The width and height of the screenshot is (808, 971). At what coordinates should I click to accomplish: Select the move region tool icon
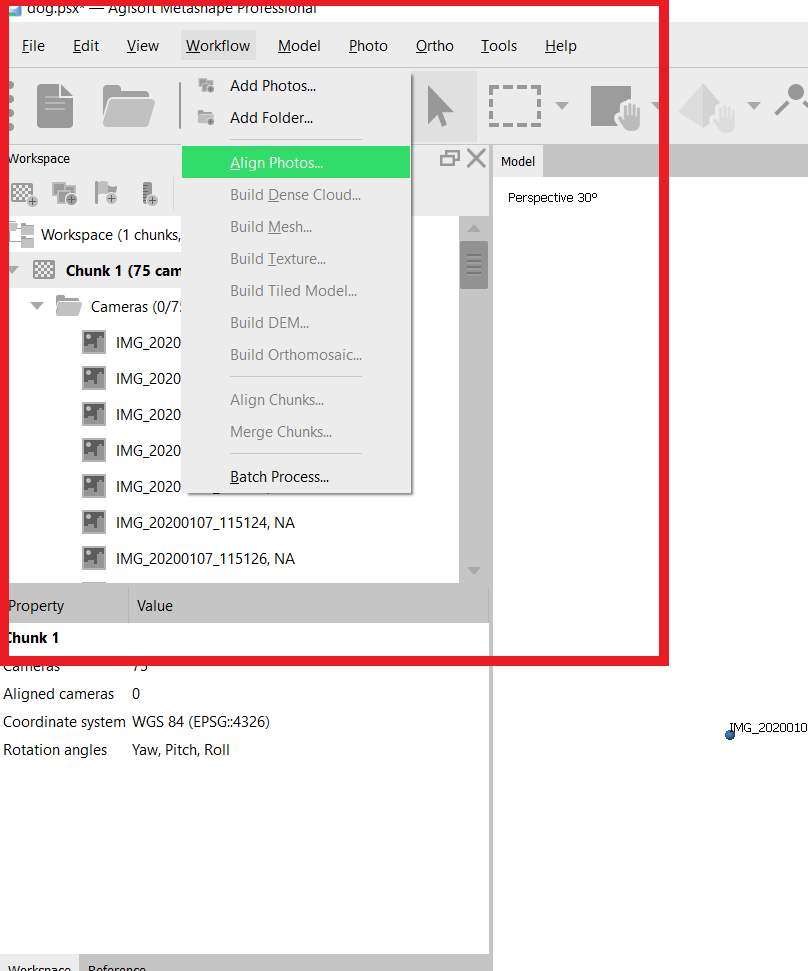point(614,106)
